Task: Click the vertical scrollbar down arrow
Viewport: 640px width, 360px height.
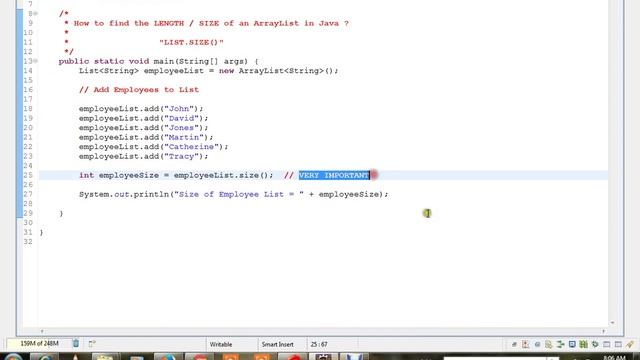Action: [x=612, y=323]
